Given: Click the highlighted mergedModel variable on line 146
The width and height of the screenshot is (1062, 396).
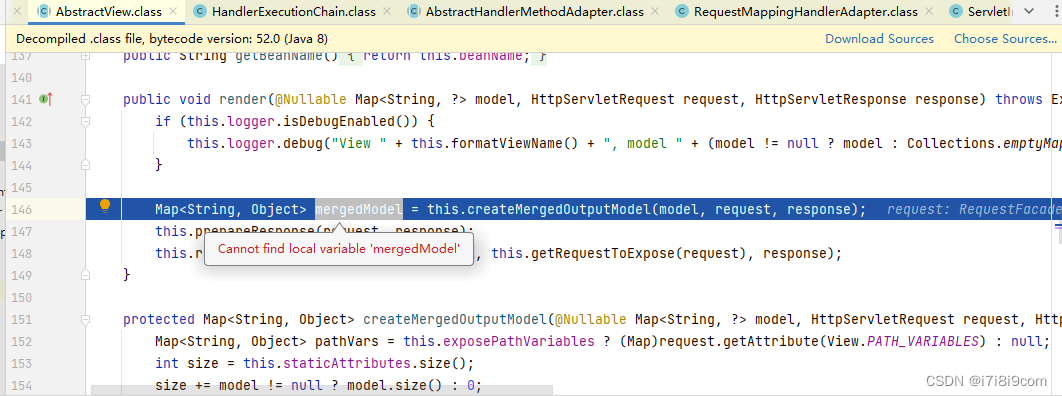Looking at the screenshot, I should tap(359, 209).
